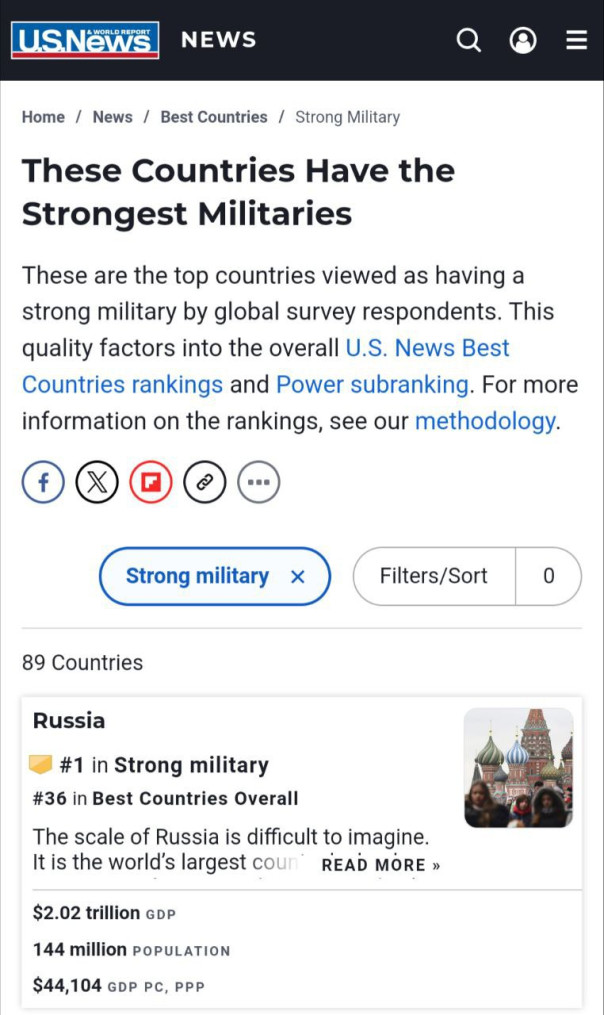Open the hamburger menu
Image resolution: width=604 pixels, height=1015 pixels.
click(576, 40)
